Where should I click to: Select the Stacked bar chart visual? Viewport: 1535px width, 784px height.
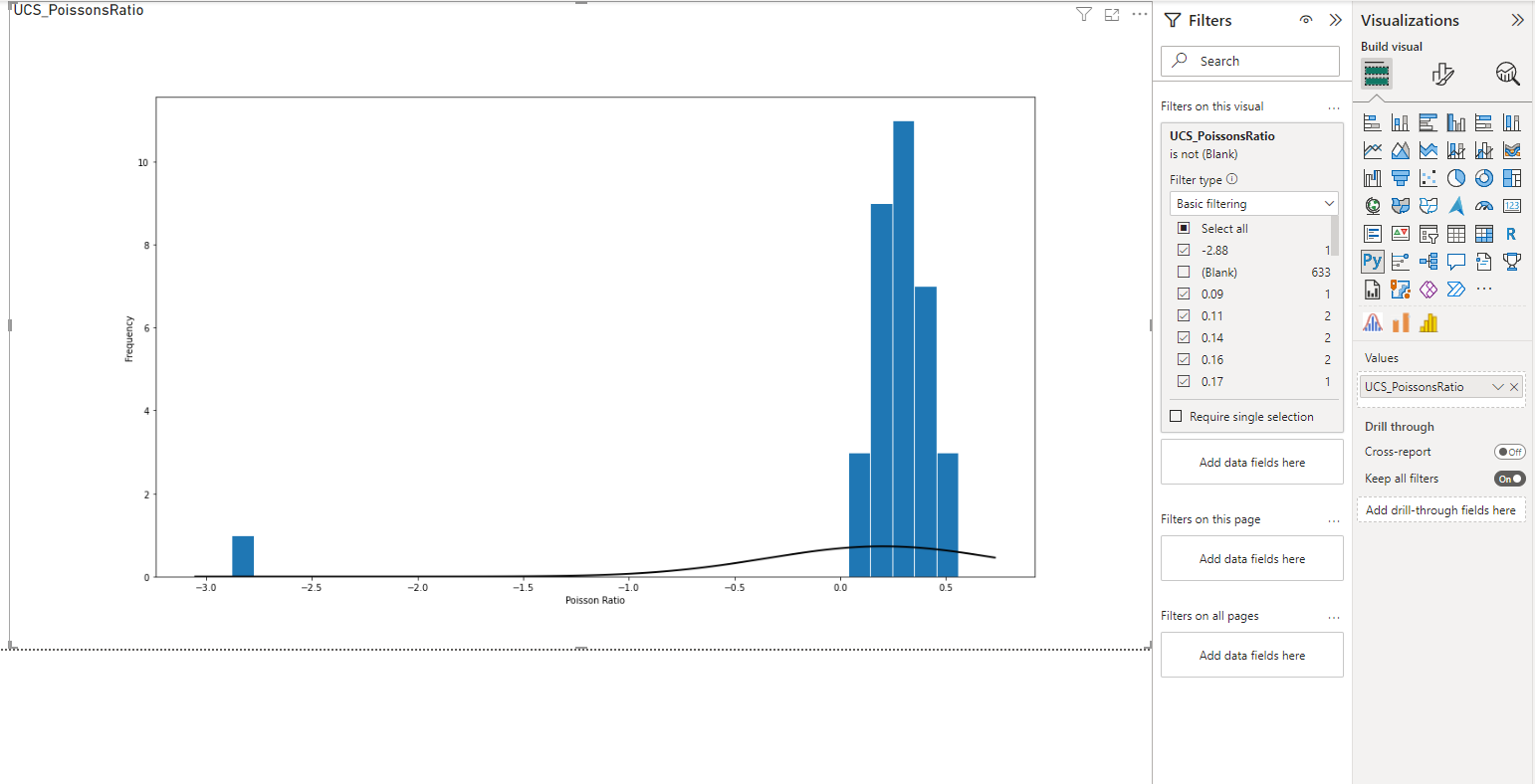[1373, 122]
